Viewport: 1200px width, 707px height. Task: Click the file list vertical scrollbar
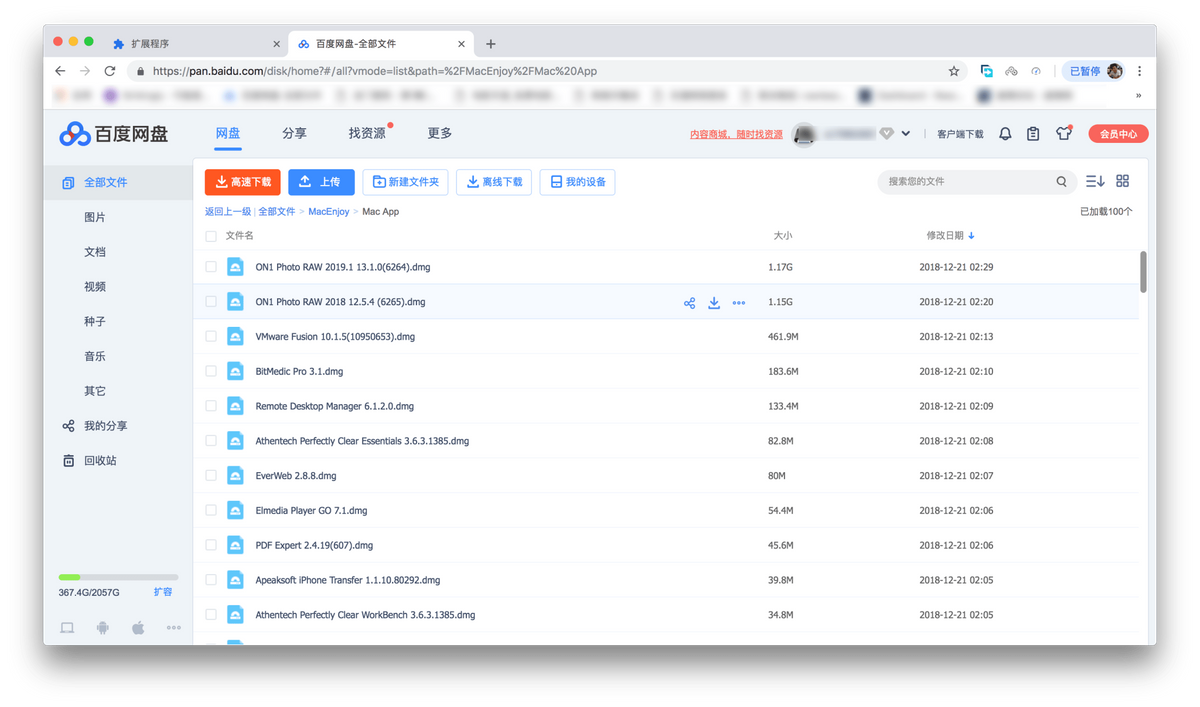tap(1143, 272)
